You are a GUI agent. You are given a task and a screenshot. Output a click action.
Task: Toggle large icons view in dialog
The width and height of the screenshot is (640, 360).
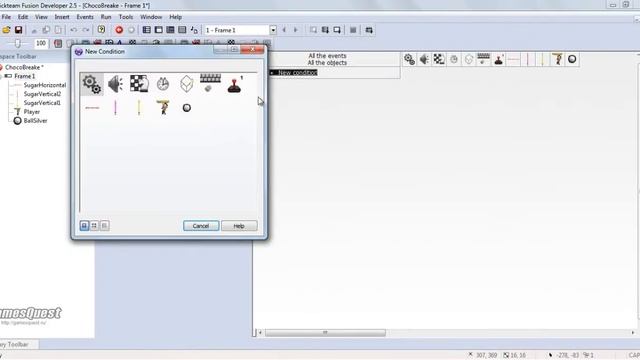pos(84,225)
